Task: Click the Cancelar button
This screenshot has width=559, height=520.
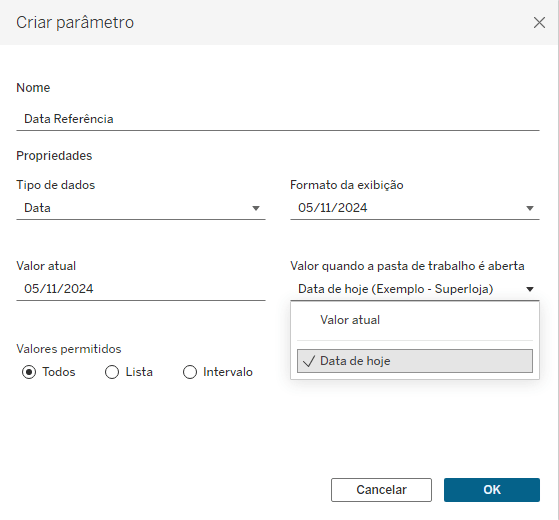Action: 381,490
